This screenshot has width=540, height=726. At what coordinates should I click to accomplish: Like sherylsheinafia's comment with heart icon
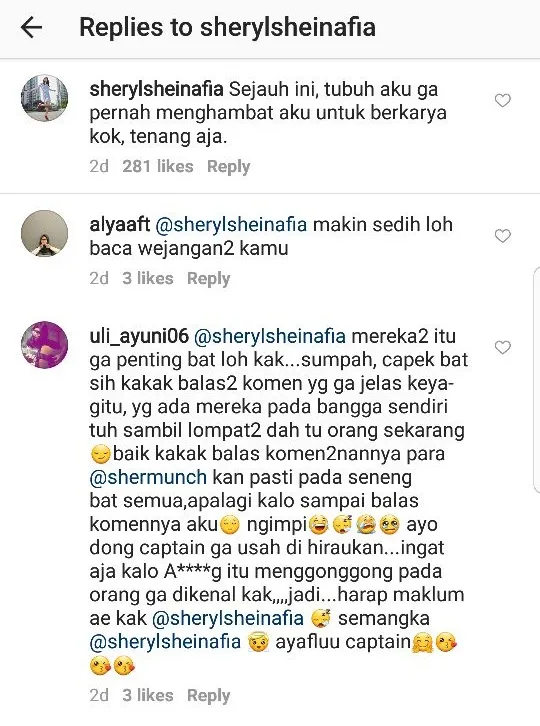coord(502,100)
